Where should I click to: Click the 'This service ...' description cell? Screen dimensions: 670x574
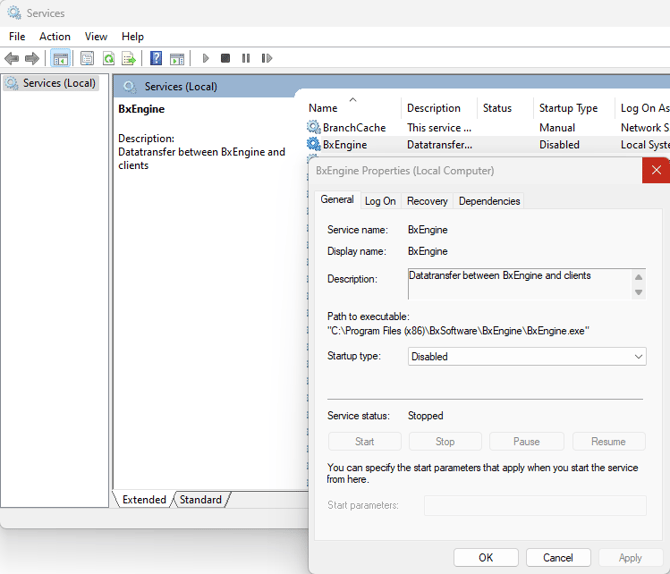439,127
